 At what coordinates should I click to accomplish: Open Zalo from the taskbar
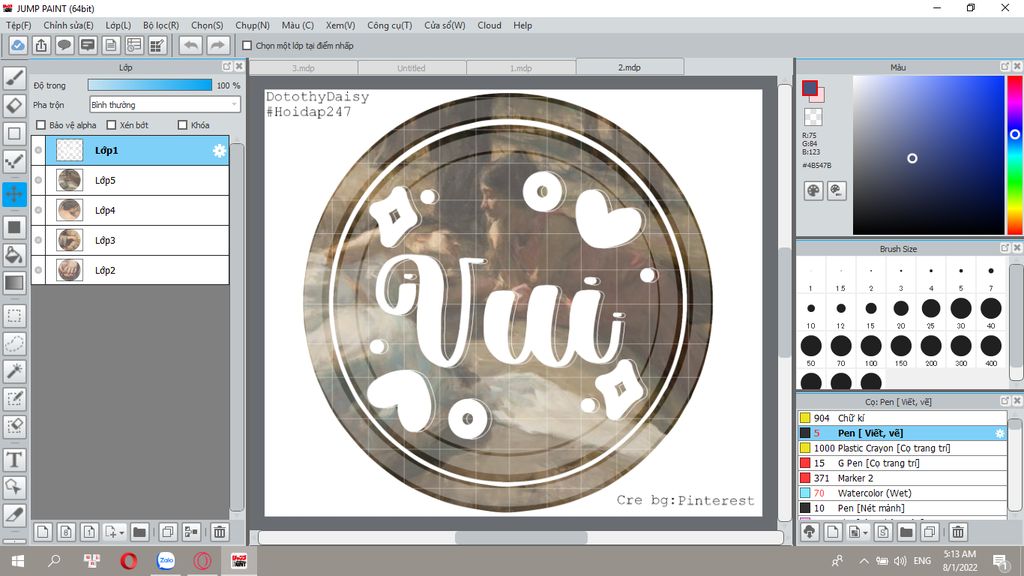click(166, 560)
